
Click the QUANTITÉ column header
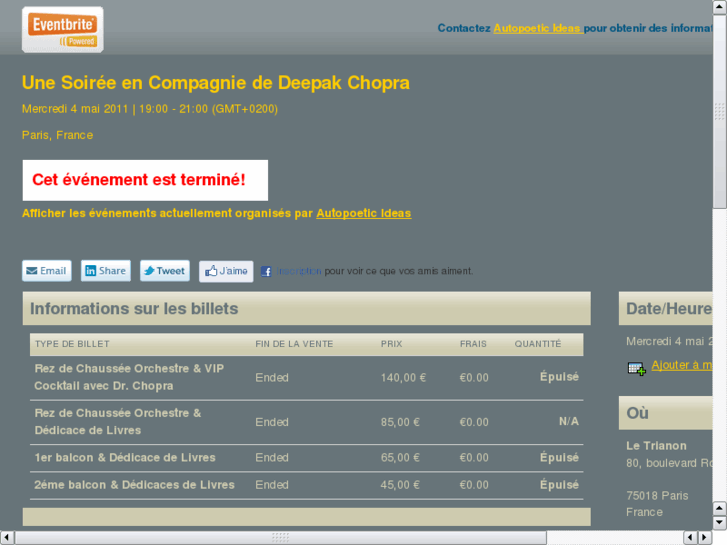[538, 344]
